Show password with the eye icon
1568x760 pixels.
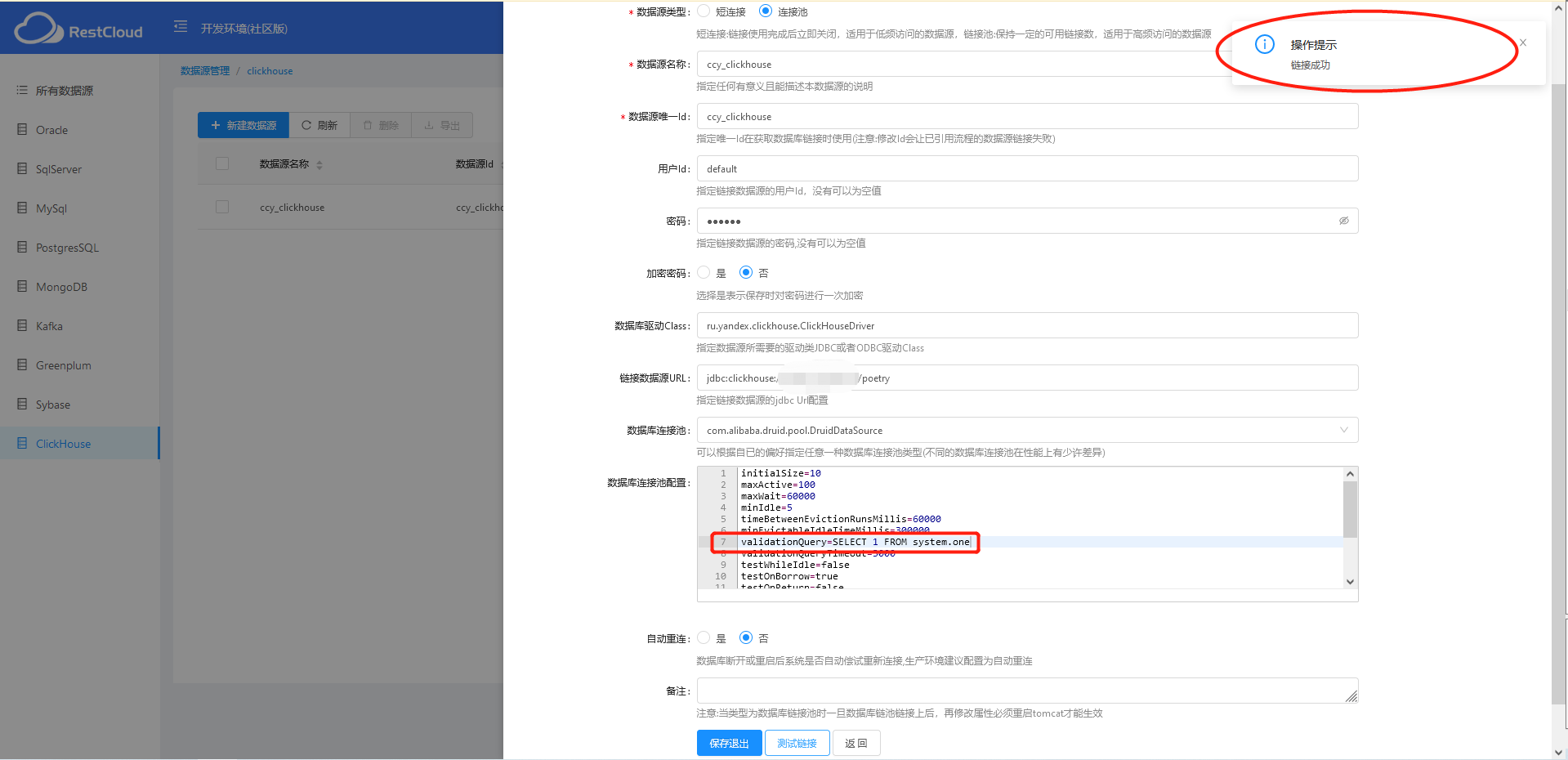pos(1344,221)
